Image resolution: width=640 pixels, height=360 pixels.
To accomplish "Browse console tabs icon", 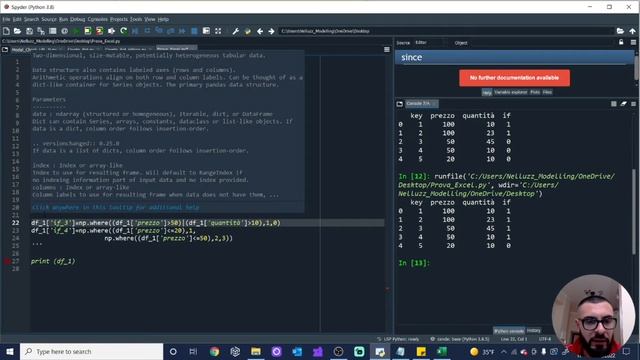I will point(400,104).
